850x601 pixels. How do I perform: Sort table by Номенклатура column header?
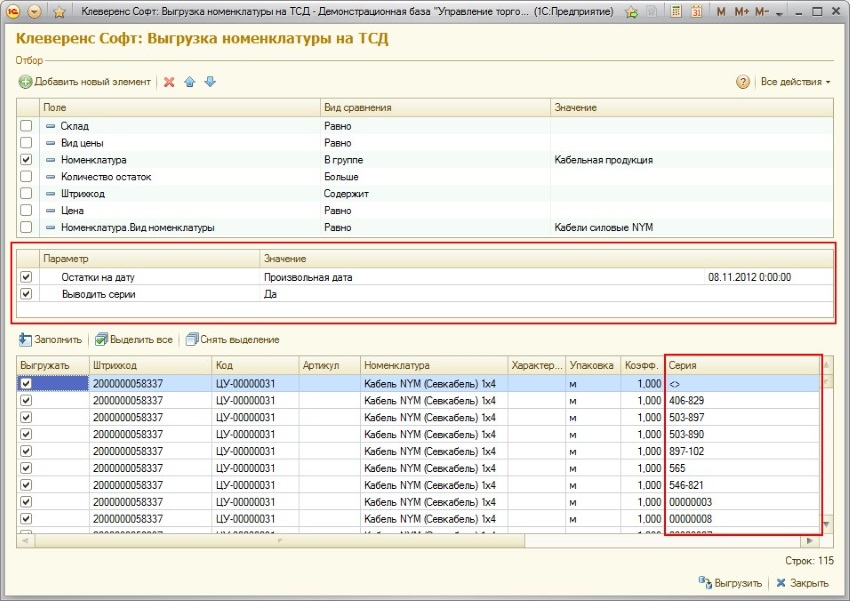[434, 365]
